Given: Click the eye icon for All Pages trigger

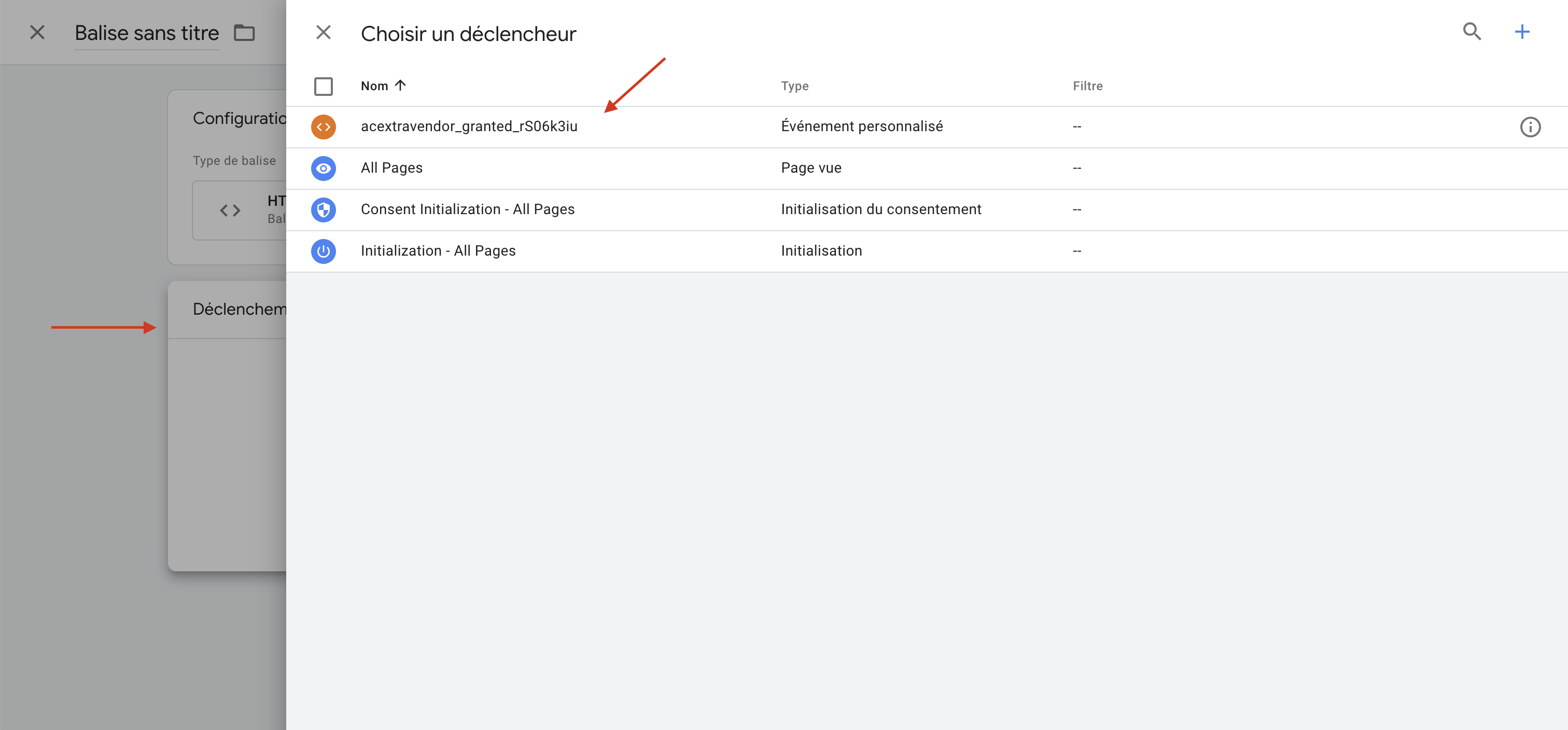Looking at the screenshot, I should 323,168.
